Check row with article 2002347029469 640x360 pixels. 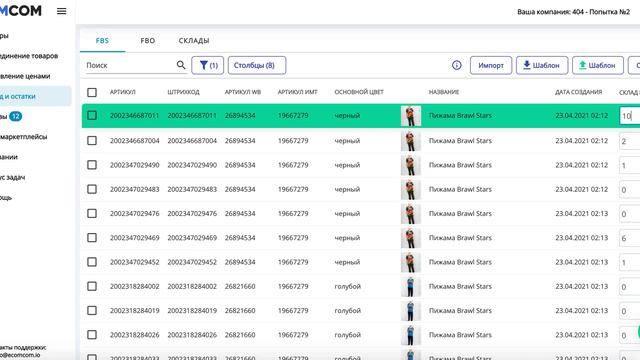92,238
